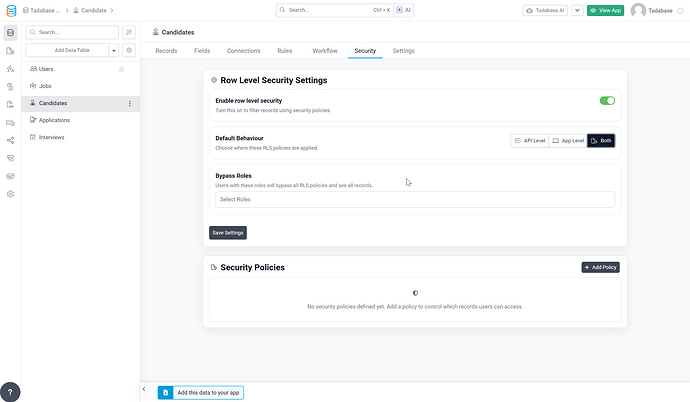
Task: Click the star icon next to Users
Action: [121, 69]
